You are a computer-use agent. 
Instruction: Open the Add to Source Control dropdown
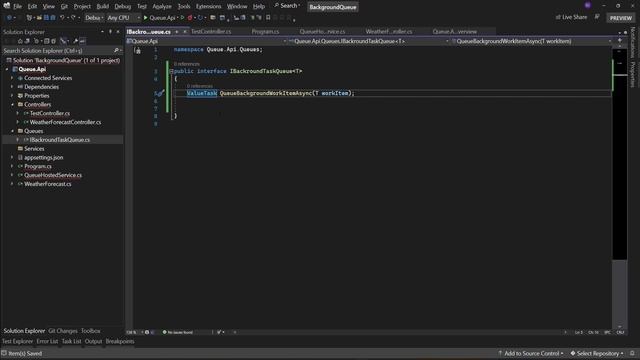coord(531,353)
